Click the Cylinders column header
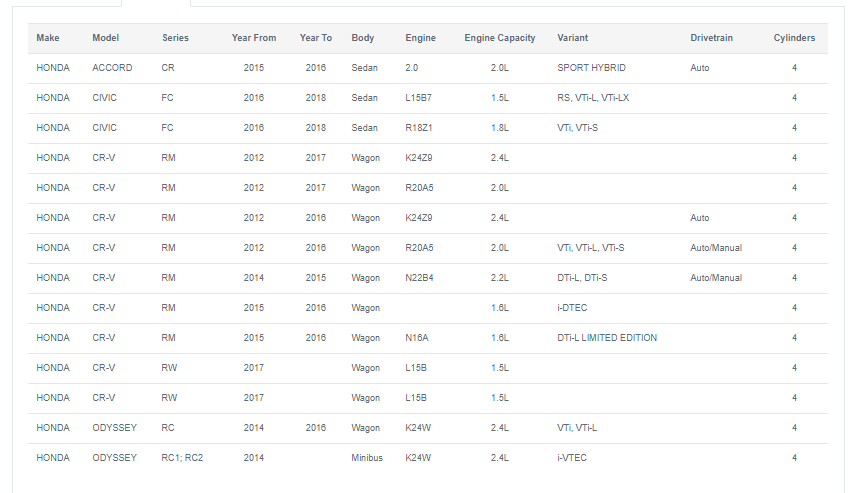This screenshot has height=493, width=854. (794, 38)
